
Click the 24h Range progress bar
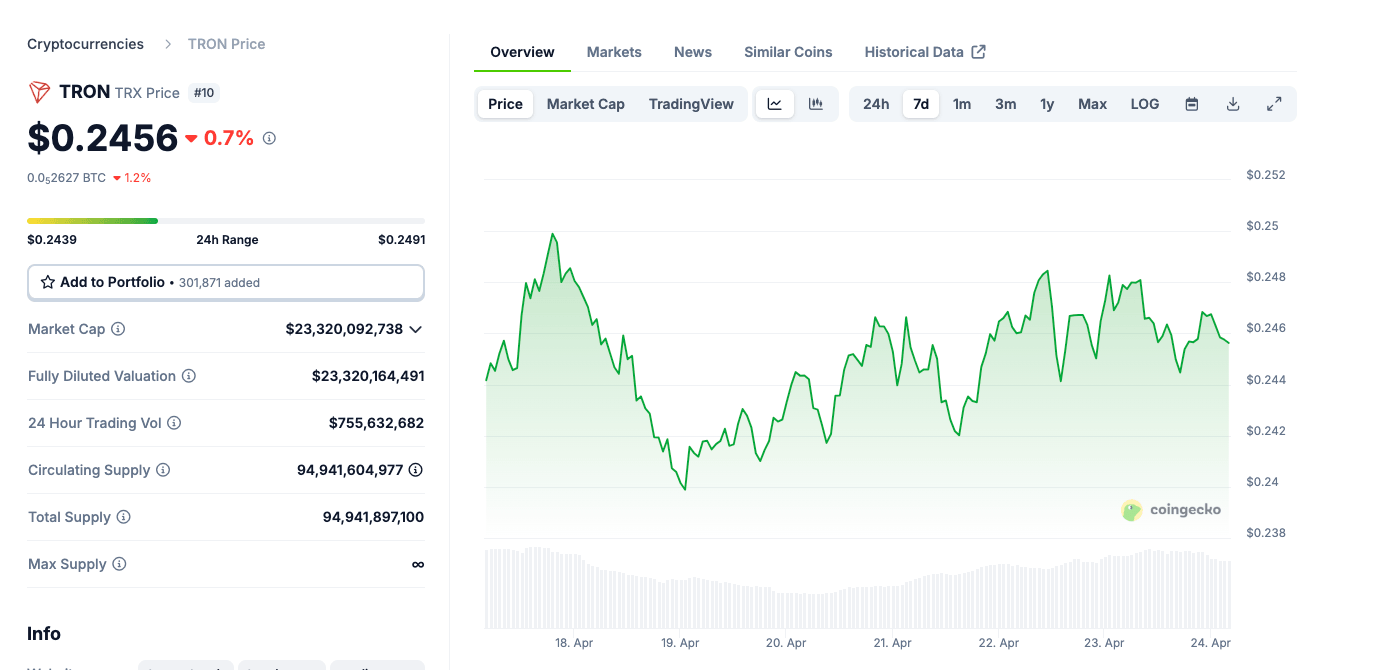point(226,220)
